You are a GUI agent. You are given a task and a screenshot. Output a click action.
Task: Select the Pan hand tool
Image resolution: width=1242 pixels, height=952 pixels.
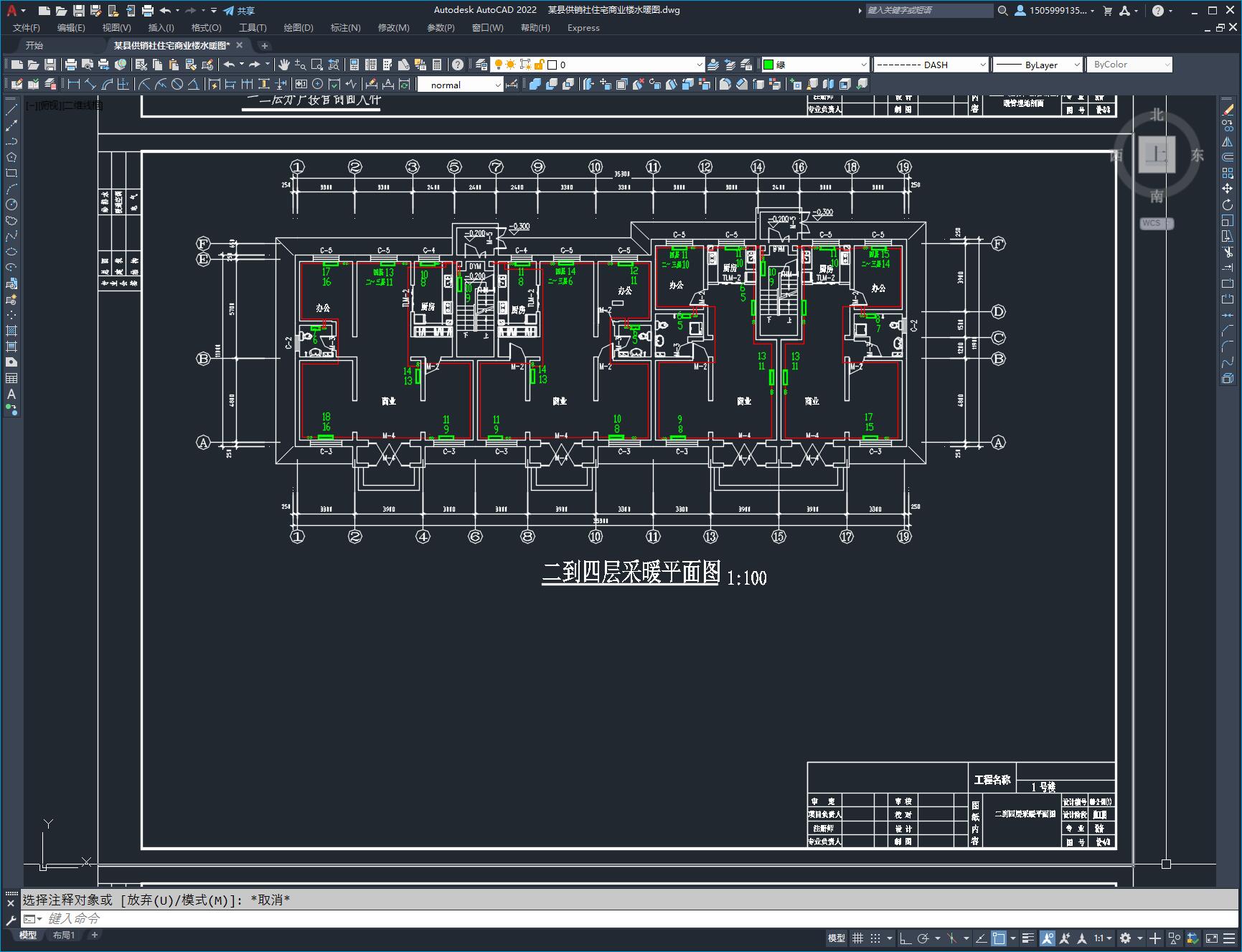pyautogui.click(x=284, y=65)
